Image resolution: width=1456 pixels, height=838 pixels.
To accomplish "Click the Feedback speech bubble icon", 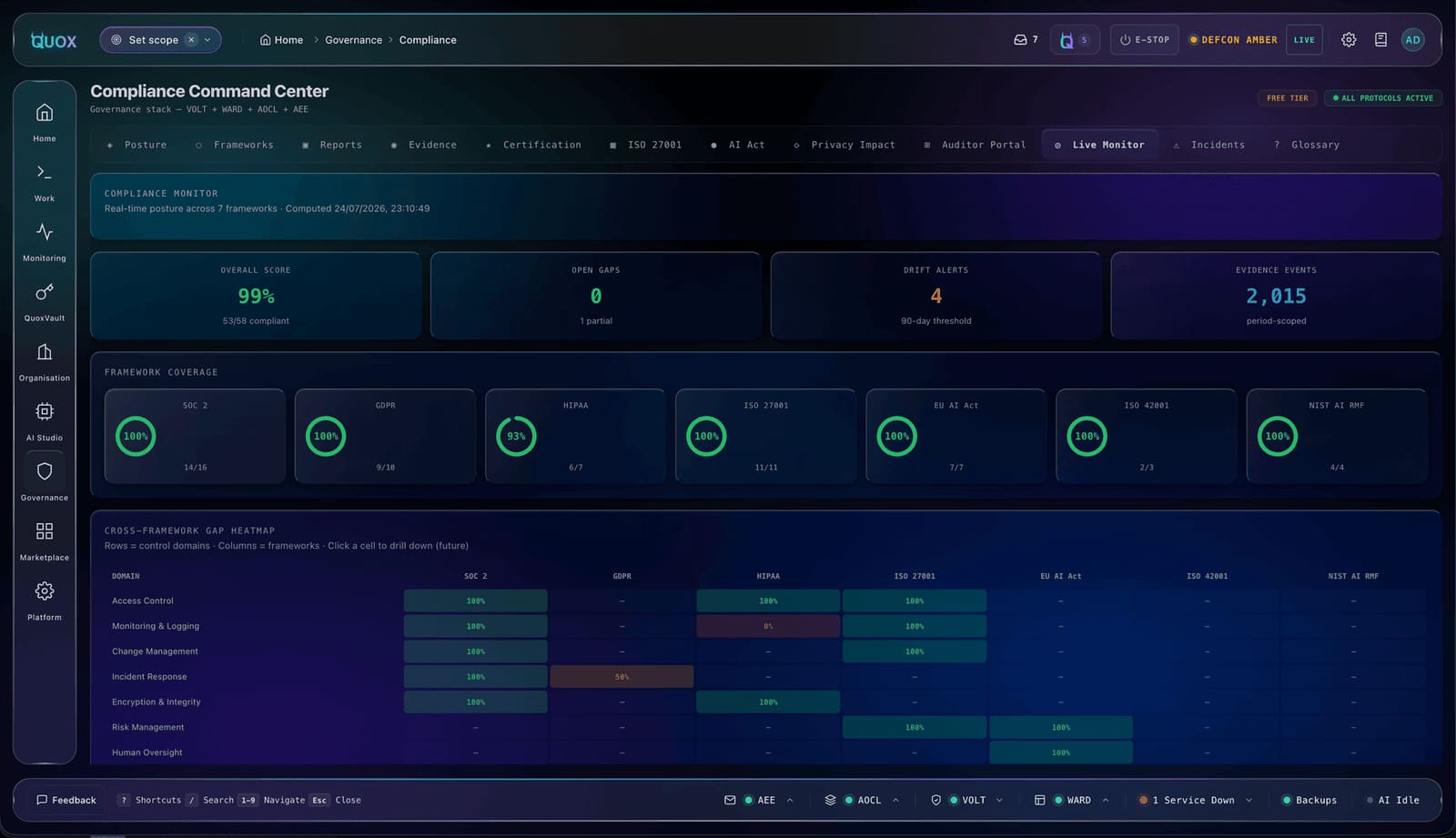I will [x=42, y=801].
